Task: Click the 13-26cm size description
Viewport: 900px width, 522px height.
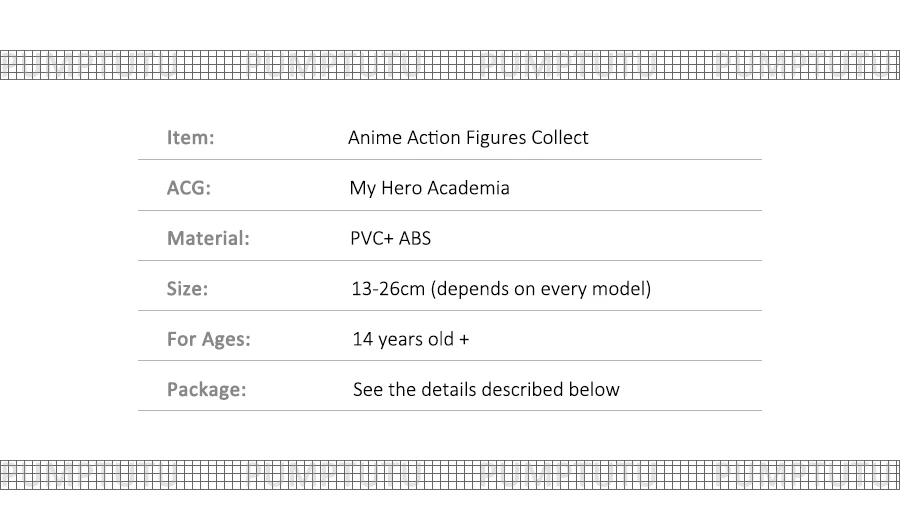Action: click(501, 289)
